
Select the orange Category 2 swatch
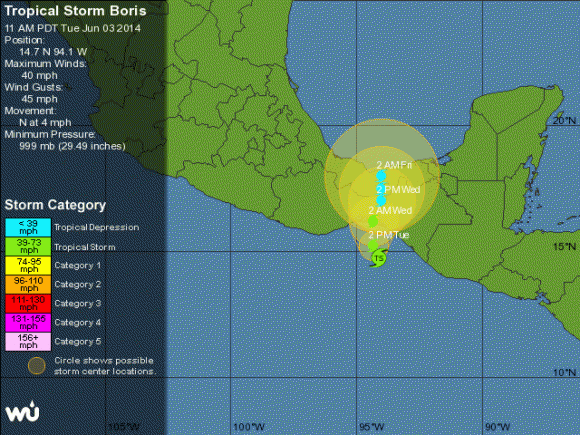[28, 284]
